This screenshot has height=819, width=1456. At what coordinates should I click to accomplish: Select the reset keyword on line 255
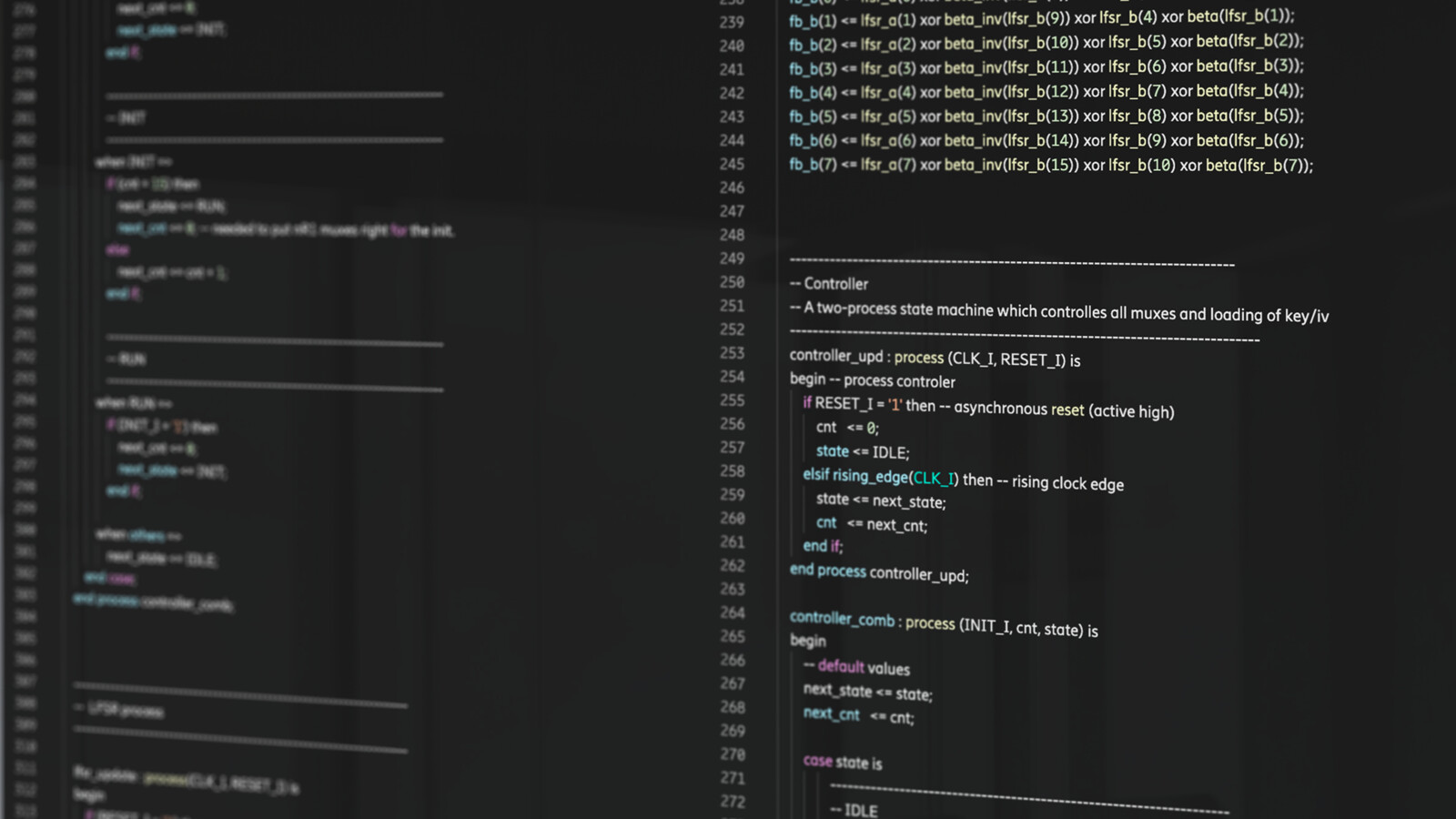pyautogui.click(x=1067, y=410)
